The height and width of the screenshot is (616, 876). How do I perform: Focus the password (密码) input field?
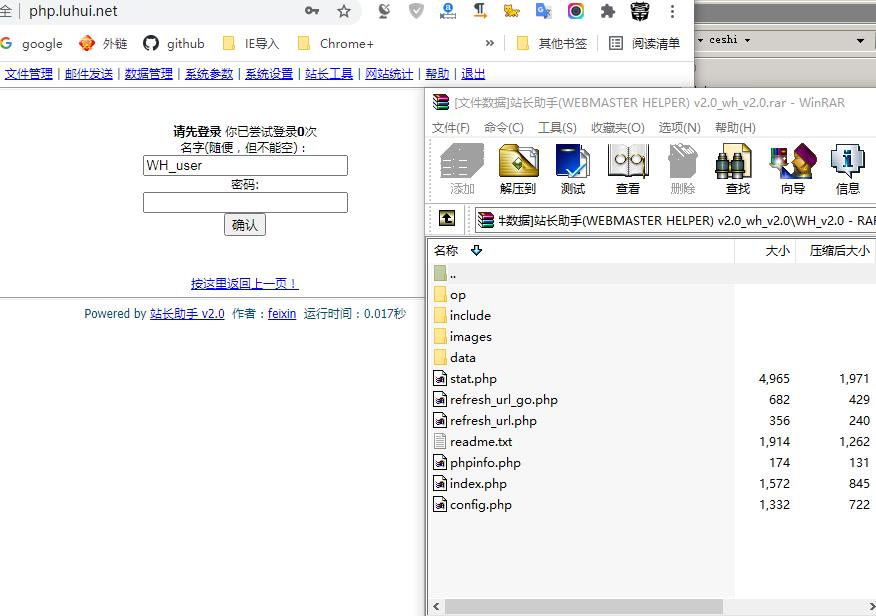tap(245, 202)
